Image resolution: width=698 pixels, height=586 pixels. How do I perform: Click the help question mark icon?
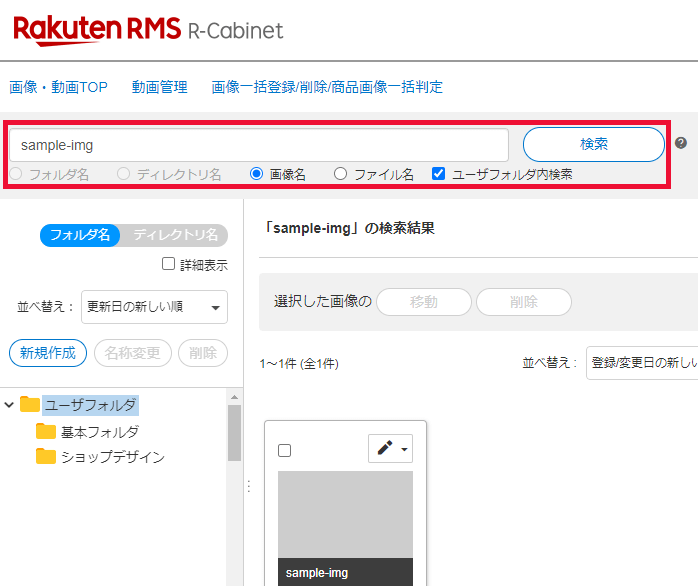[681, 143]
